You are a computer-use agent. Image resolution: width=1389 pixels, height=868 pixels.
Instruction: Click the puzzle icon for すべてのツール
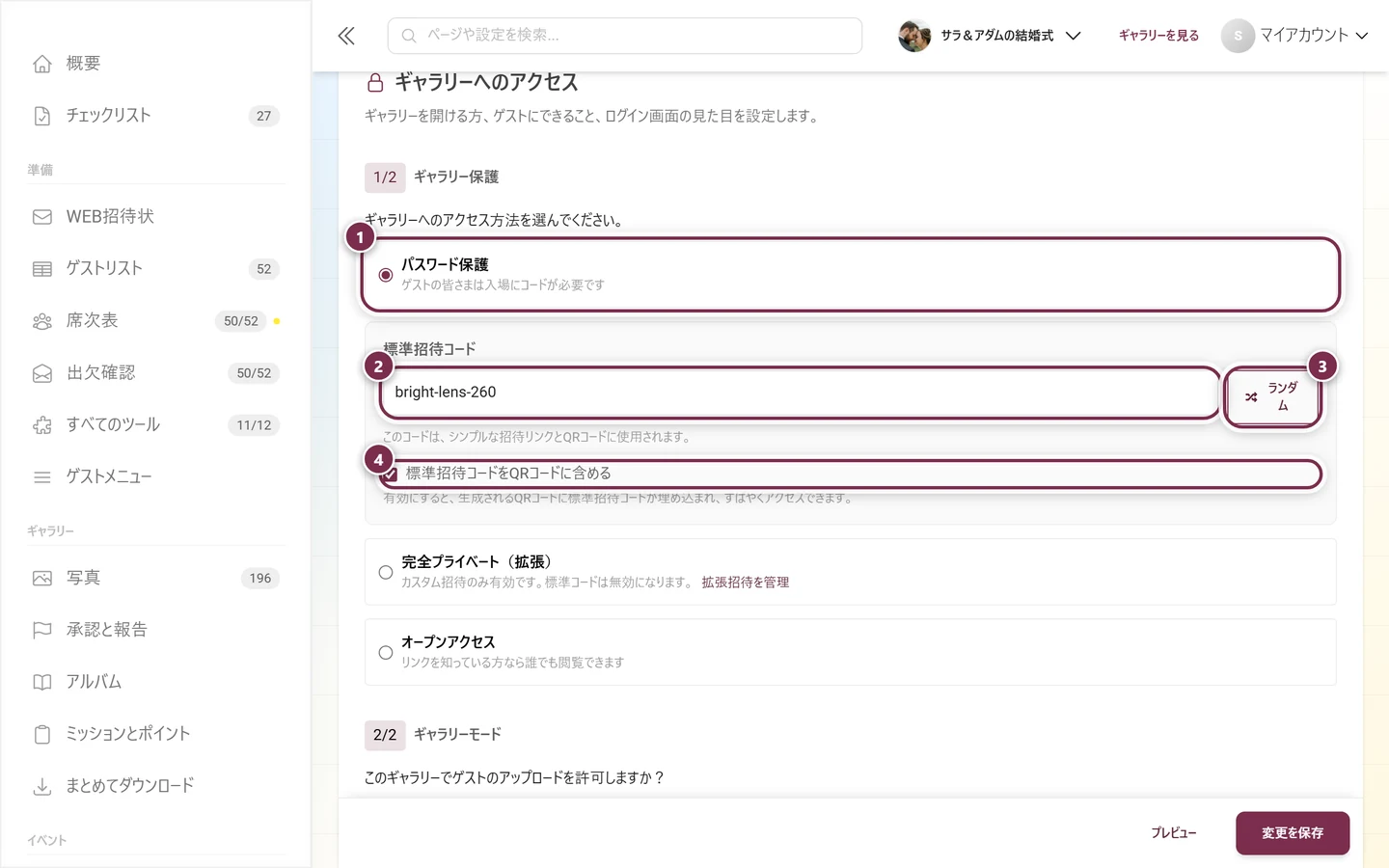42,425
